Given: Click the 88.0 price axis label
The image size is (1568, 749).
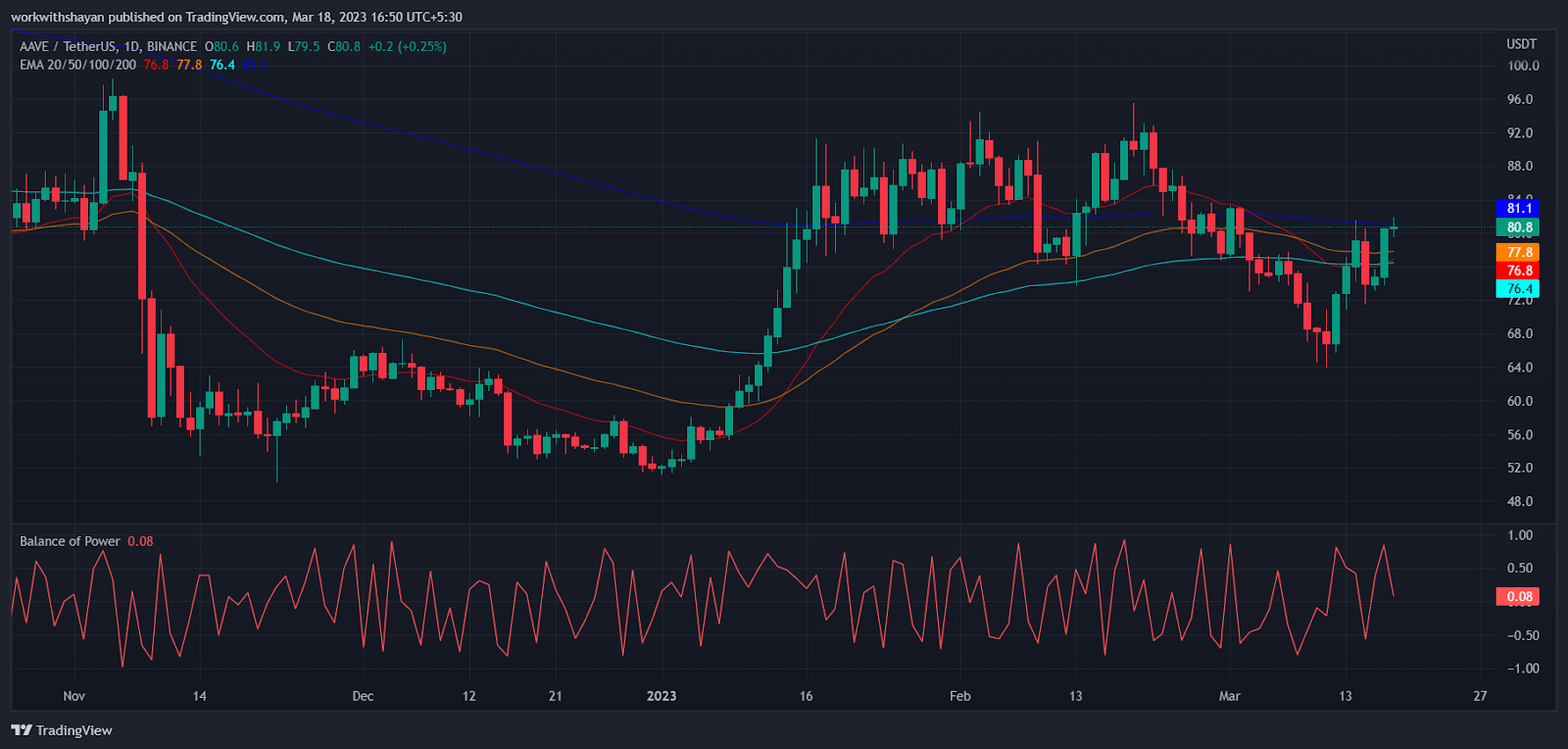Looking at the screenshot, I should tap(1520, 167).
